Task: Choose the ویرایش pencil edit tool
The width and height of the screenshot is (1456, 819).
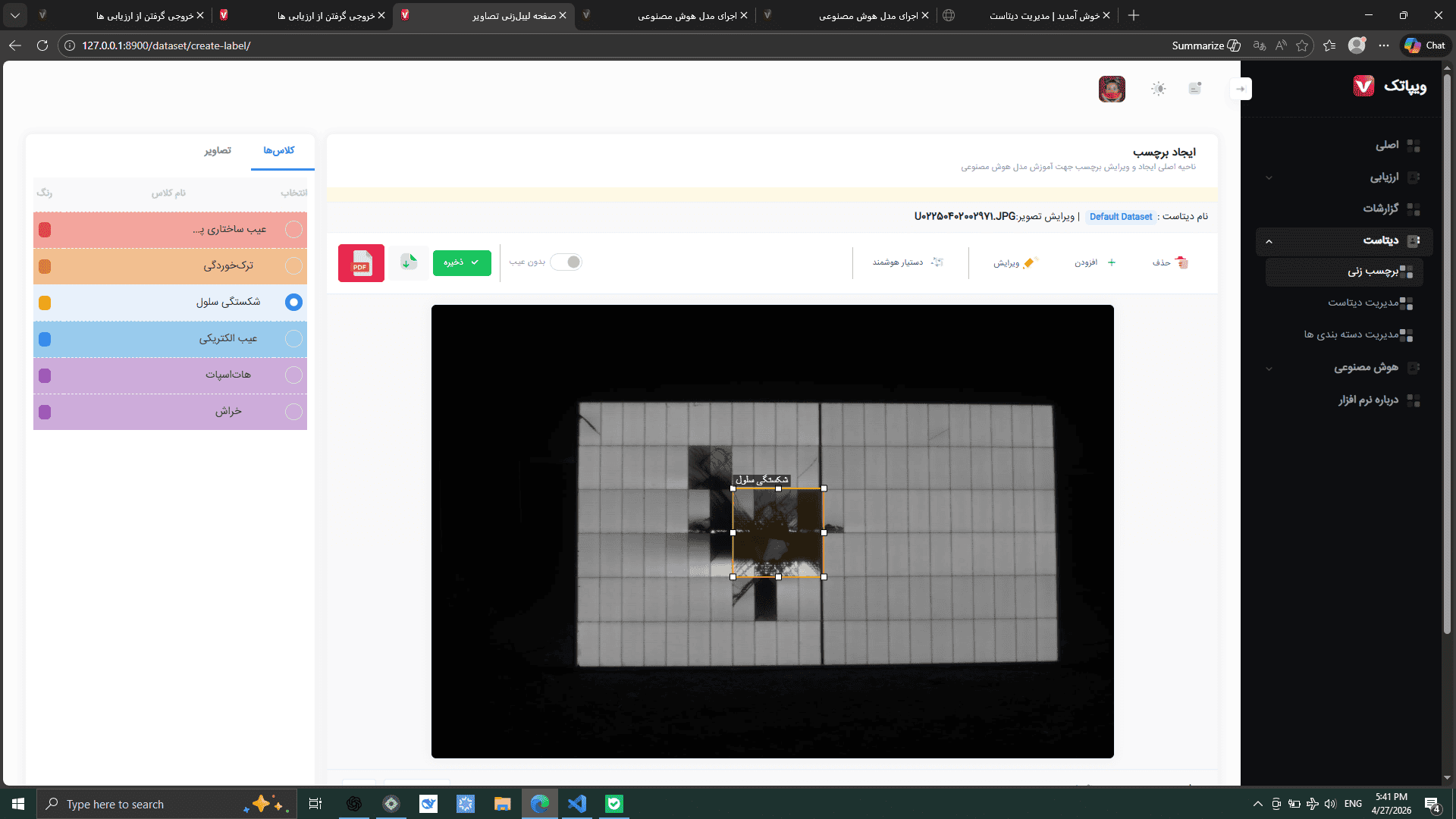Action: pos(1029,262)
